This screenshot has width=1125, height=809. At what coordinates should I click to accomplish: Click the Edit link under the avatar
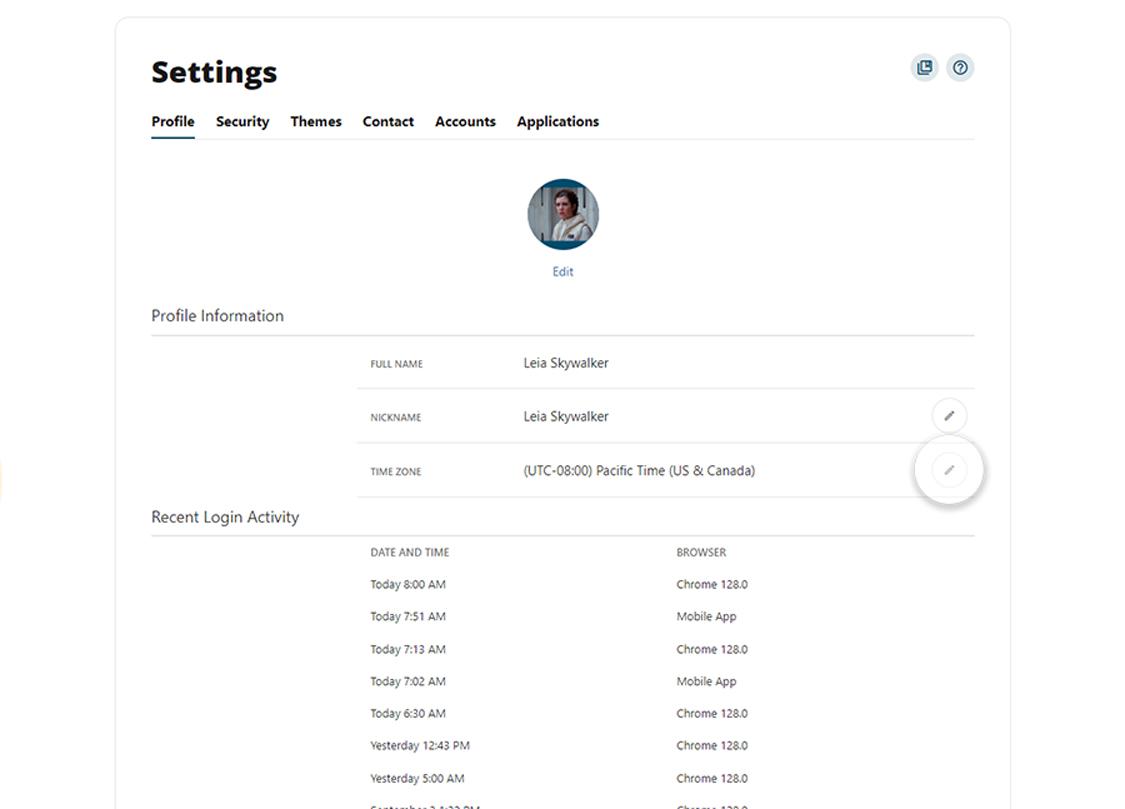click(x=562, y=272)
